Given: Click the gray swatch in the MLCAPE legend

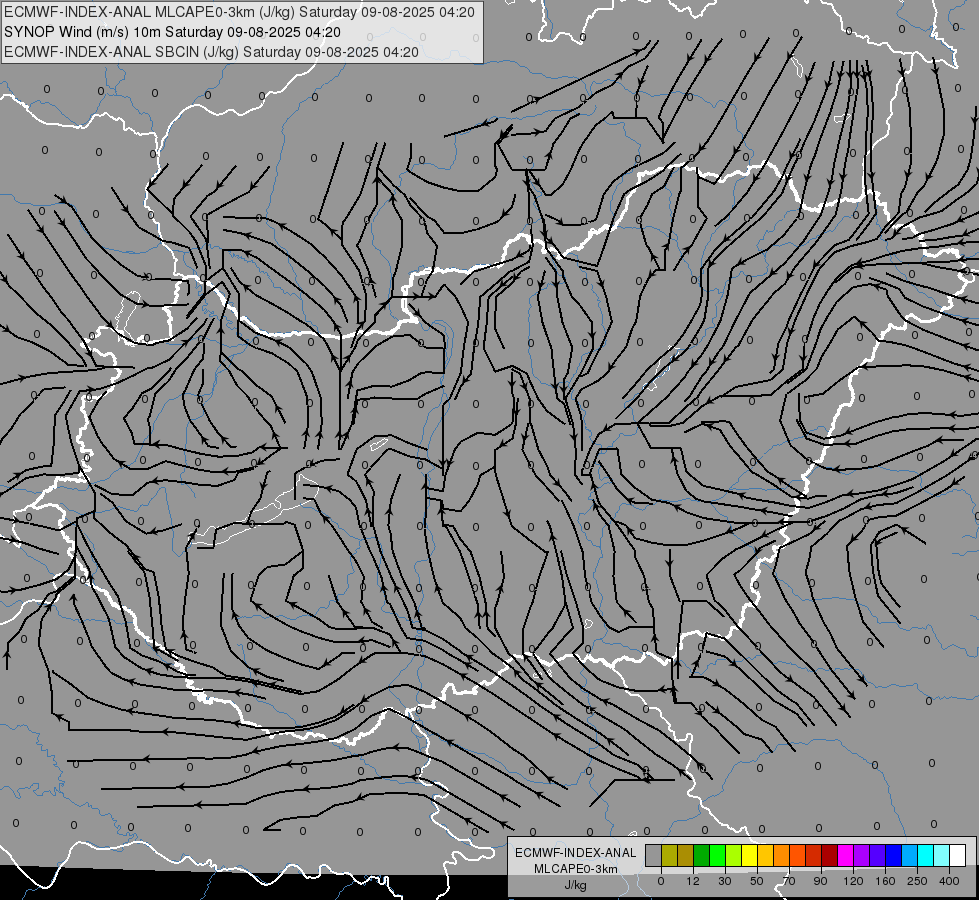Looking at the screenshot, I should pos(654,855).
